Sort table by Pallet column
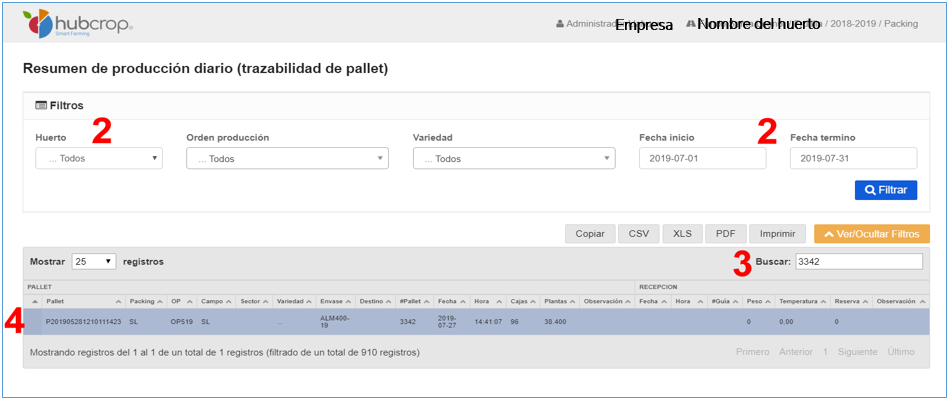Screen dimensions: 950x401 coord(82,301)
